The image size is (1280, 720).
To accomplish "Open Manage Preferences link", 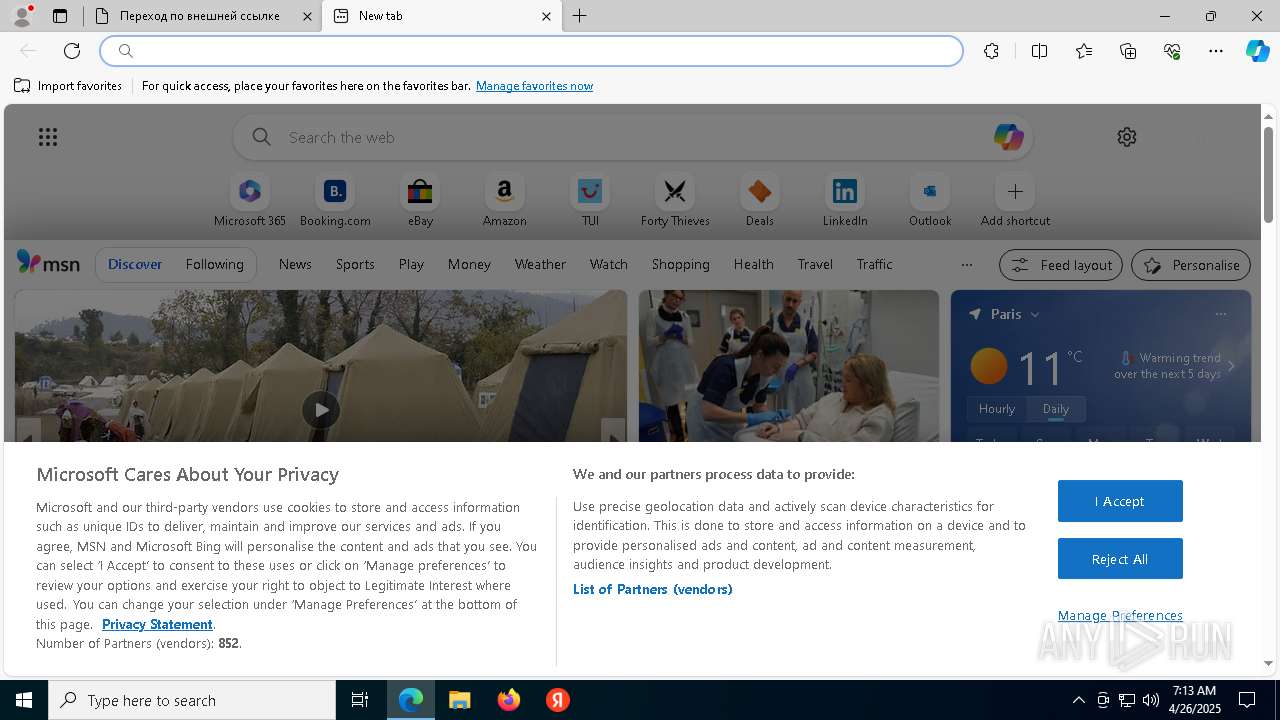I will pyautogui.click(x=1120, y=615).
